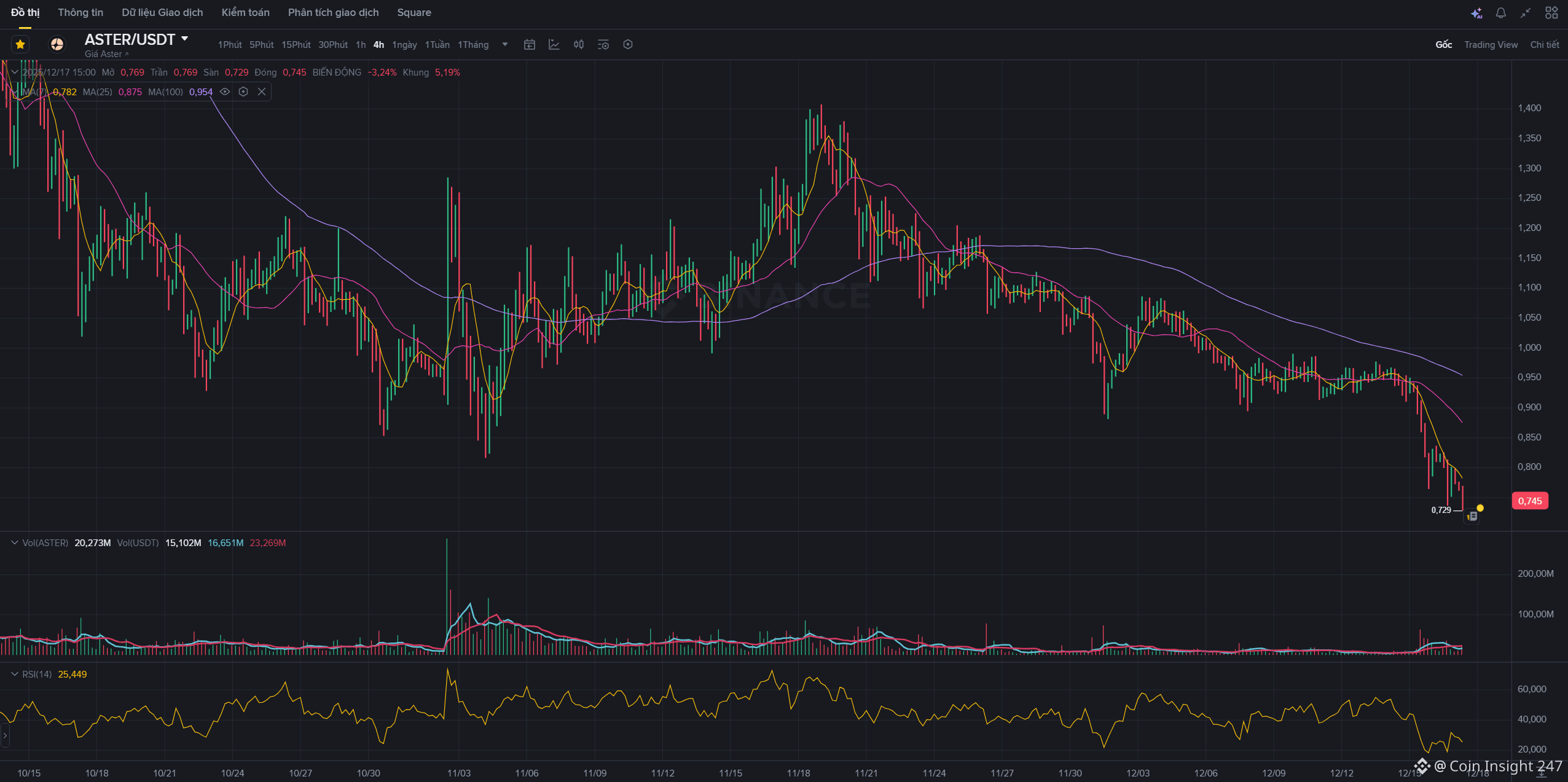Image resolution: width=1568 pixels, height=782 pixels.
Task: Open the Giá Aster link
Action: point(106,54)
